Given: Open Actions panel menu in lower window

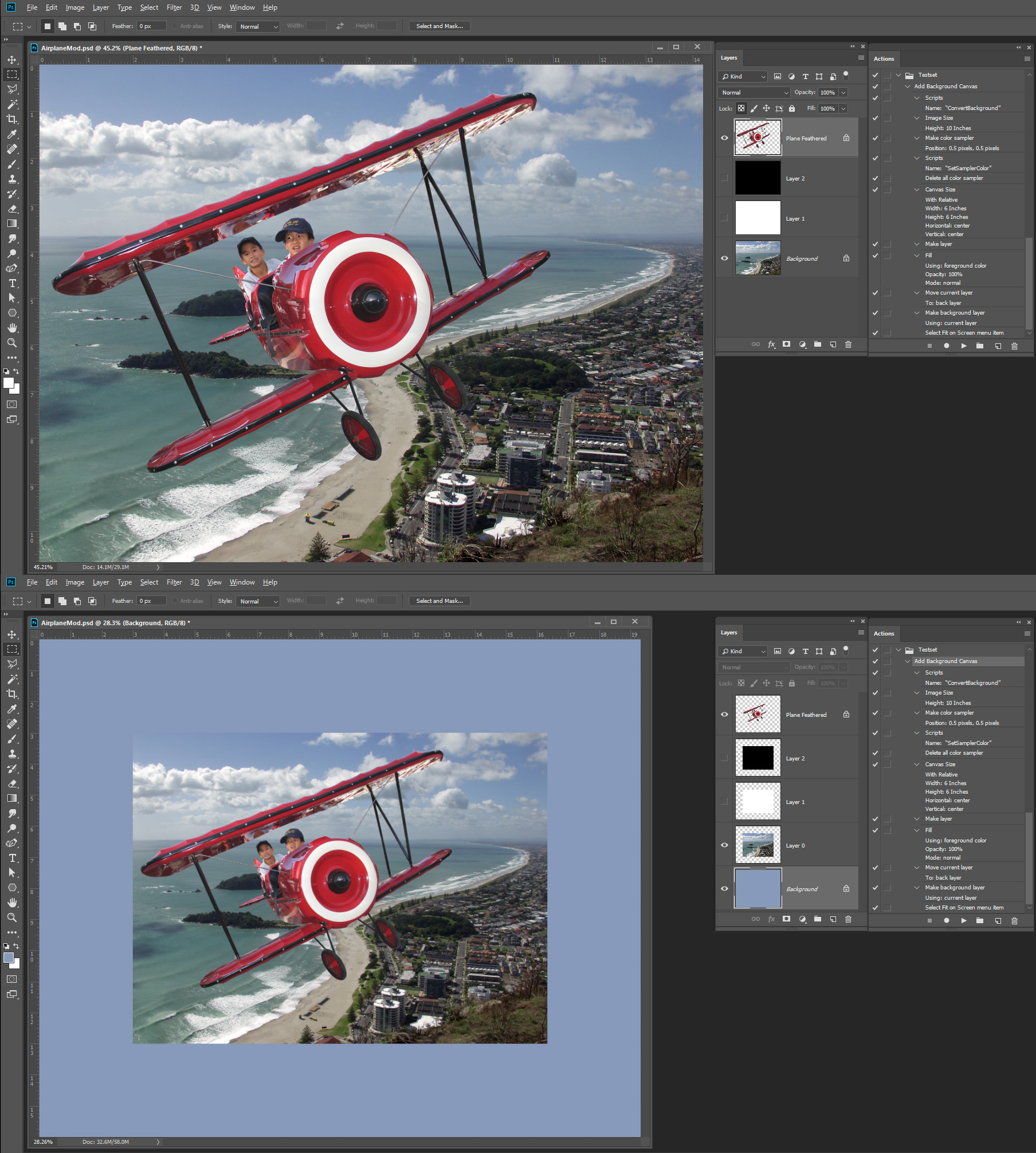Looking at the screenshot, I should click(x=1027, y=634).
